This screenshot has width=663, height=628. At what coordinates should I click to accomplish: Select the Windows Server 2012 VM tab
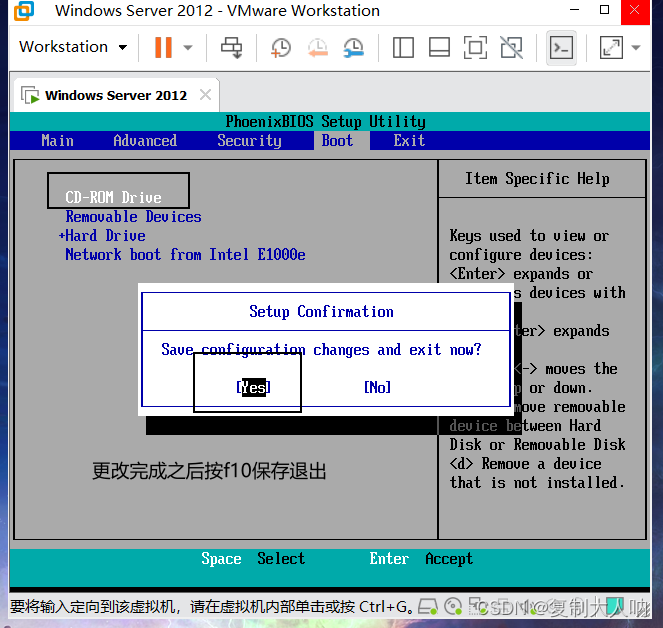click(x=116, y=95)
